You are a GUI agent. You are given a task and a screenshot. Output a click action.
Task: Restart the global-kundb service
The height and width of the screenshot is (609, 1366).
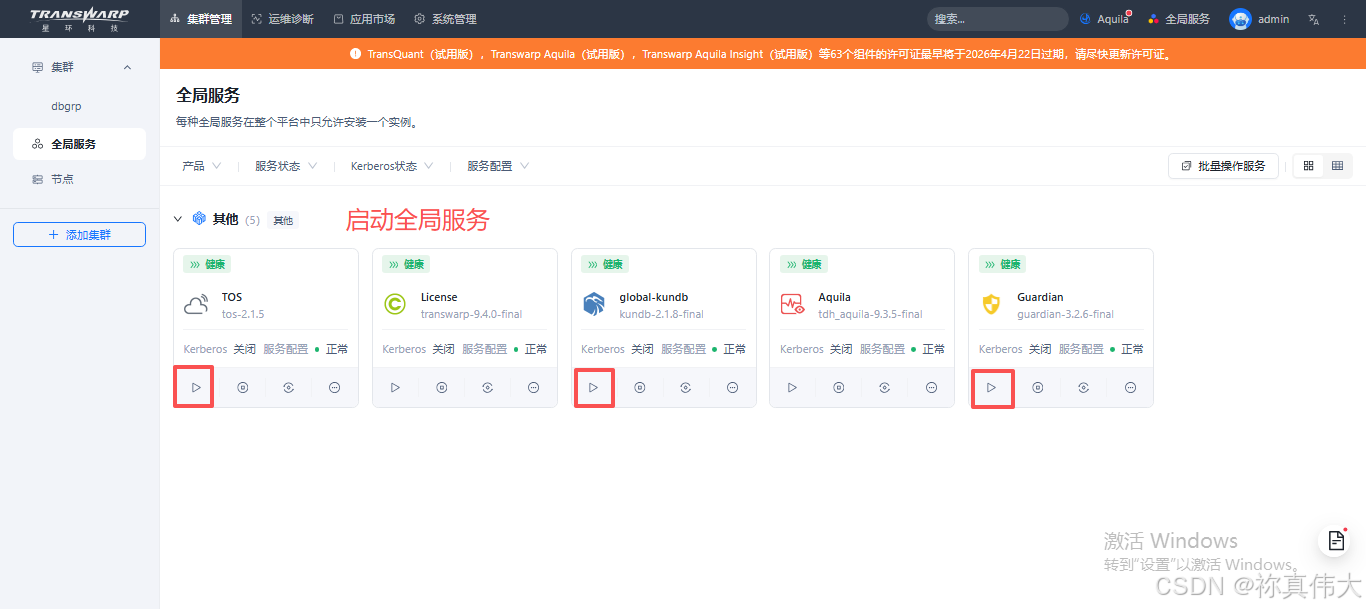686,387
